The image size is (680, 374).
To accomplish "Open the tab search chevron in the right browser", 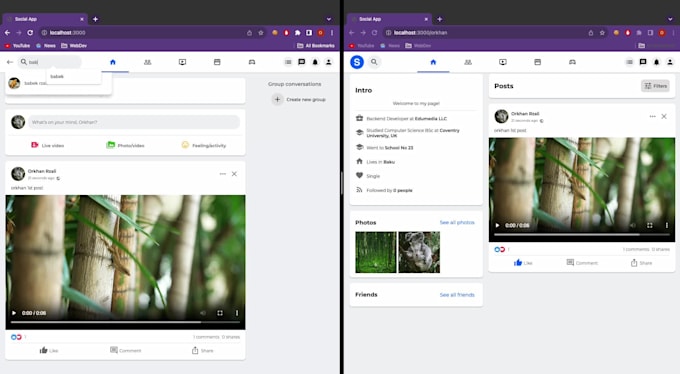I will [x=670, y=19].
